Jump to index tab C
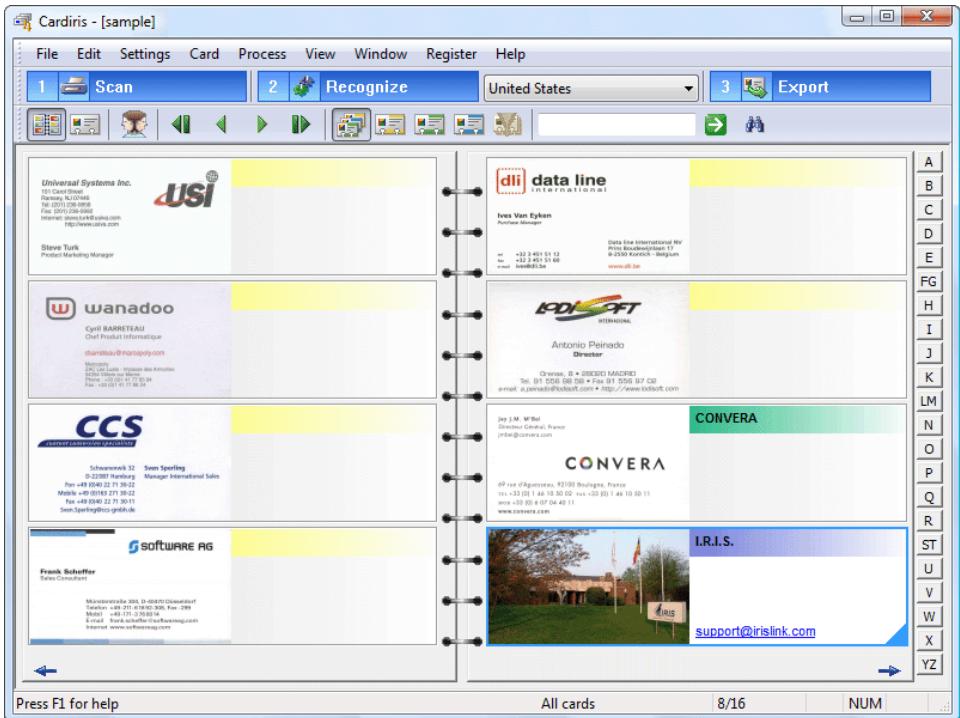Viewport: 960px width, 718px height. pos(929,210)
